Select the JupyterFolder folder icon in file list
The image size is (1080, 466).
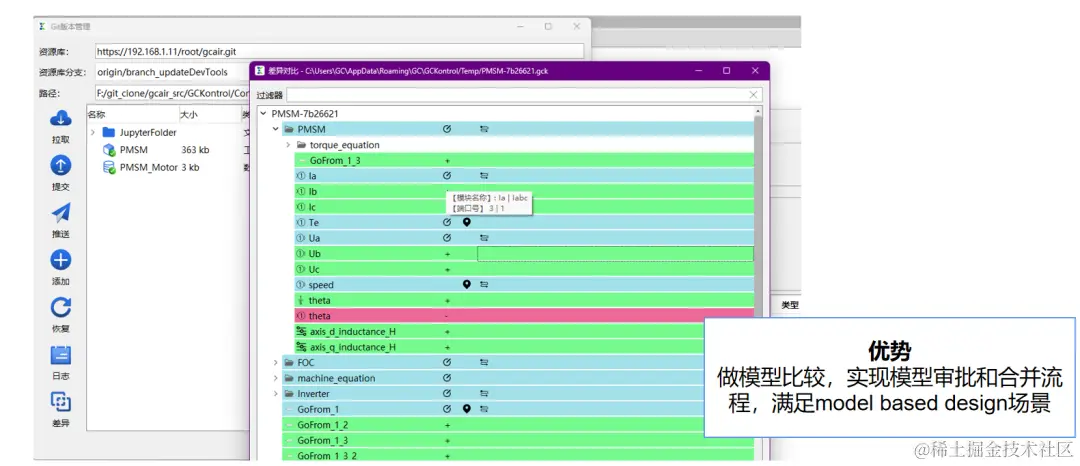pyautogui.click(x=108, y=132)
